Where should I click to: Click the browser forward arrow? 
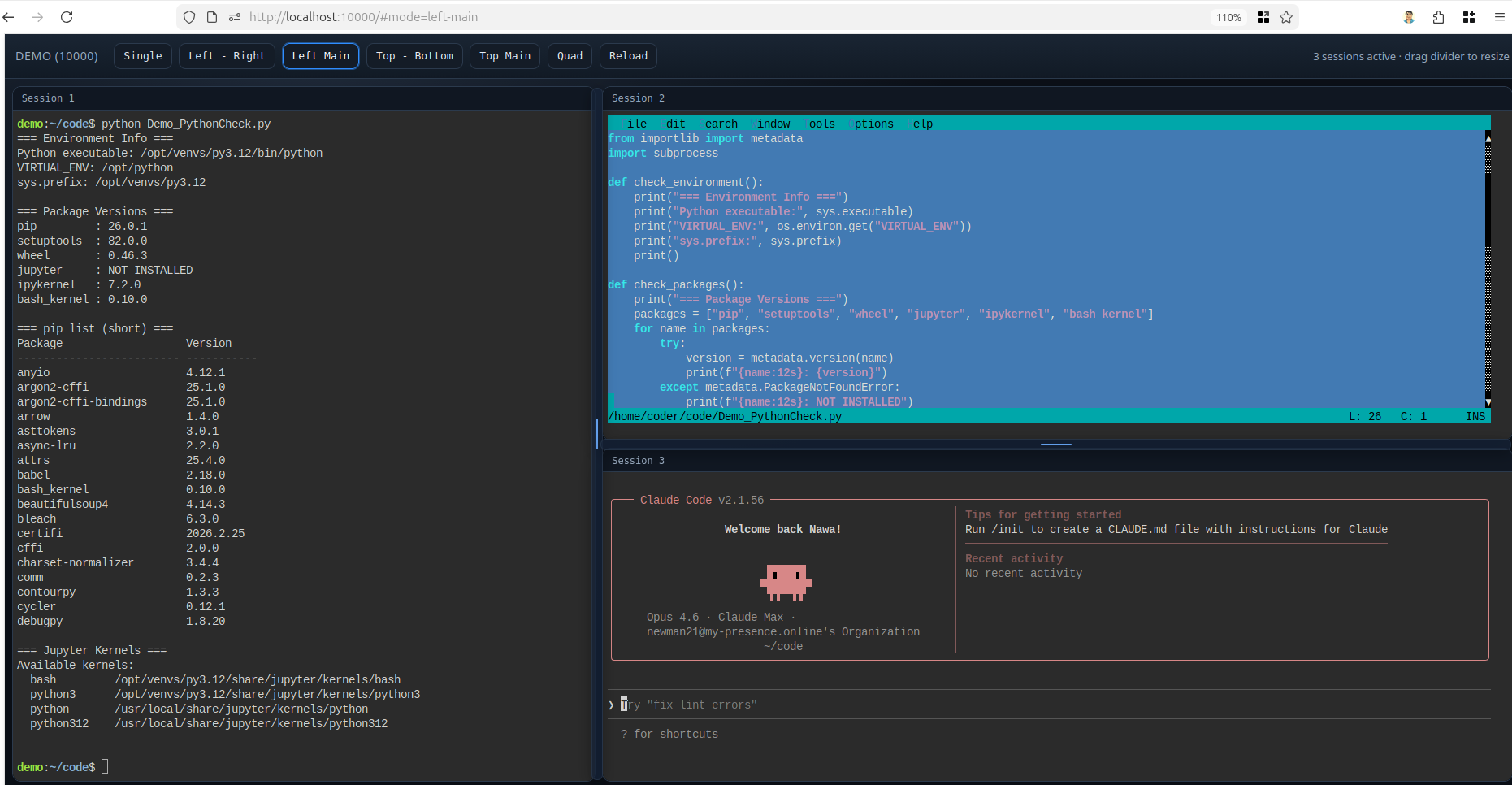click(37, 17)
